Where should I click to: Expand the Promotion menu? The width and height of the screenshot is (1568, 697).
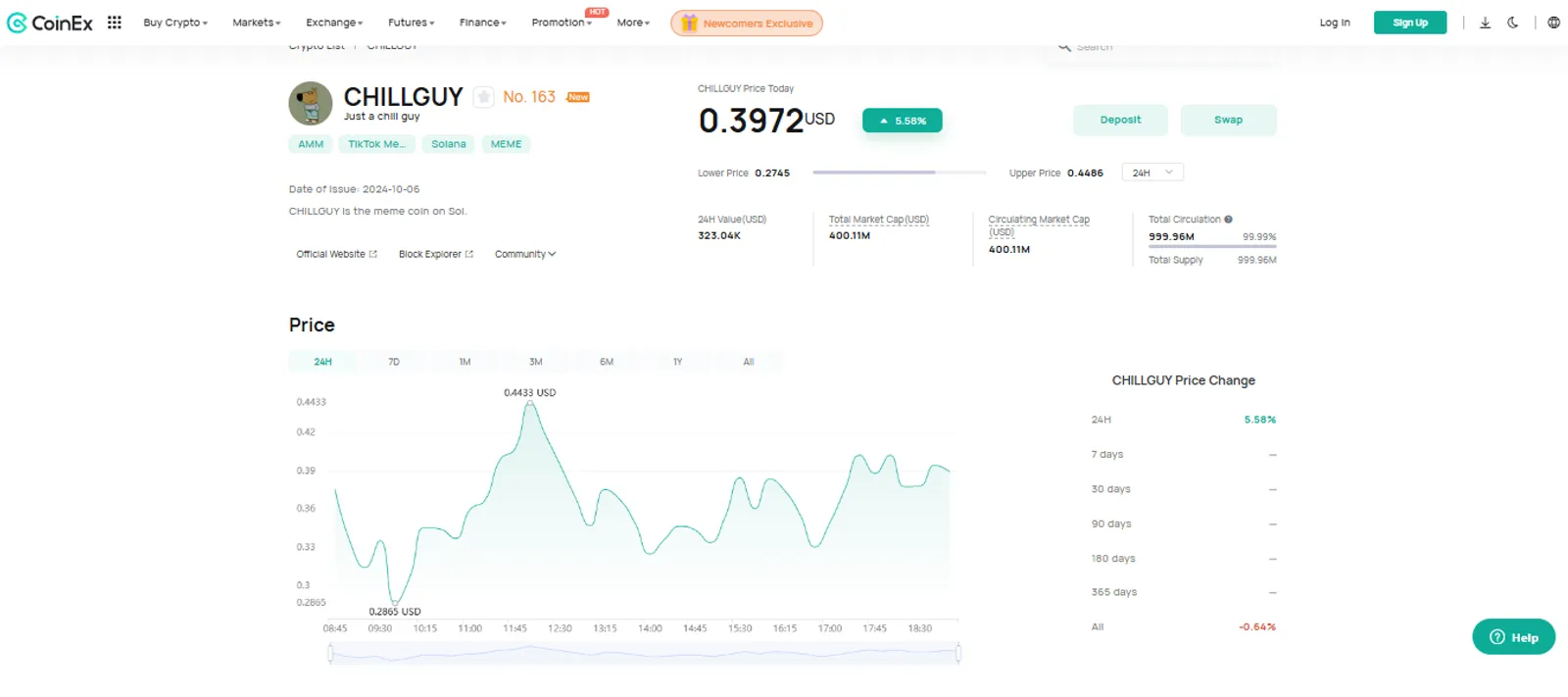562,23
